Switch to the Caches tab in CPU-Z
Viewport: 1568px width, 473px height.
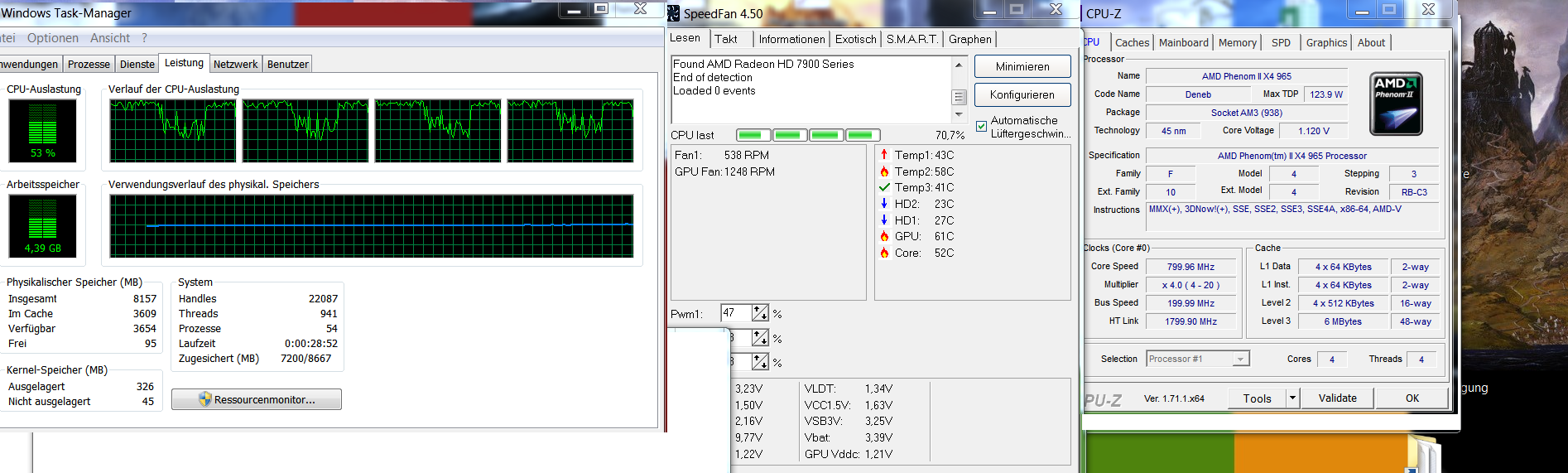click(1132, 43)
